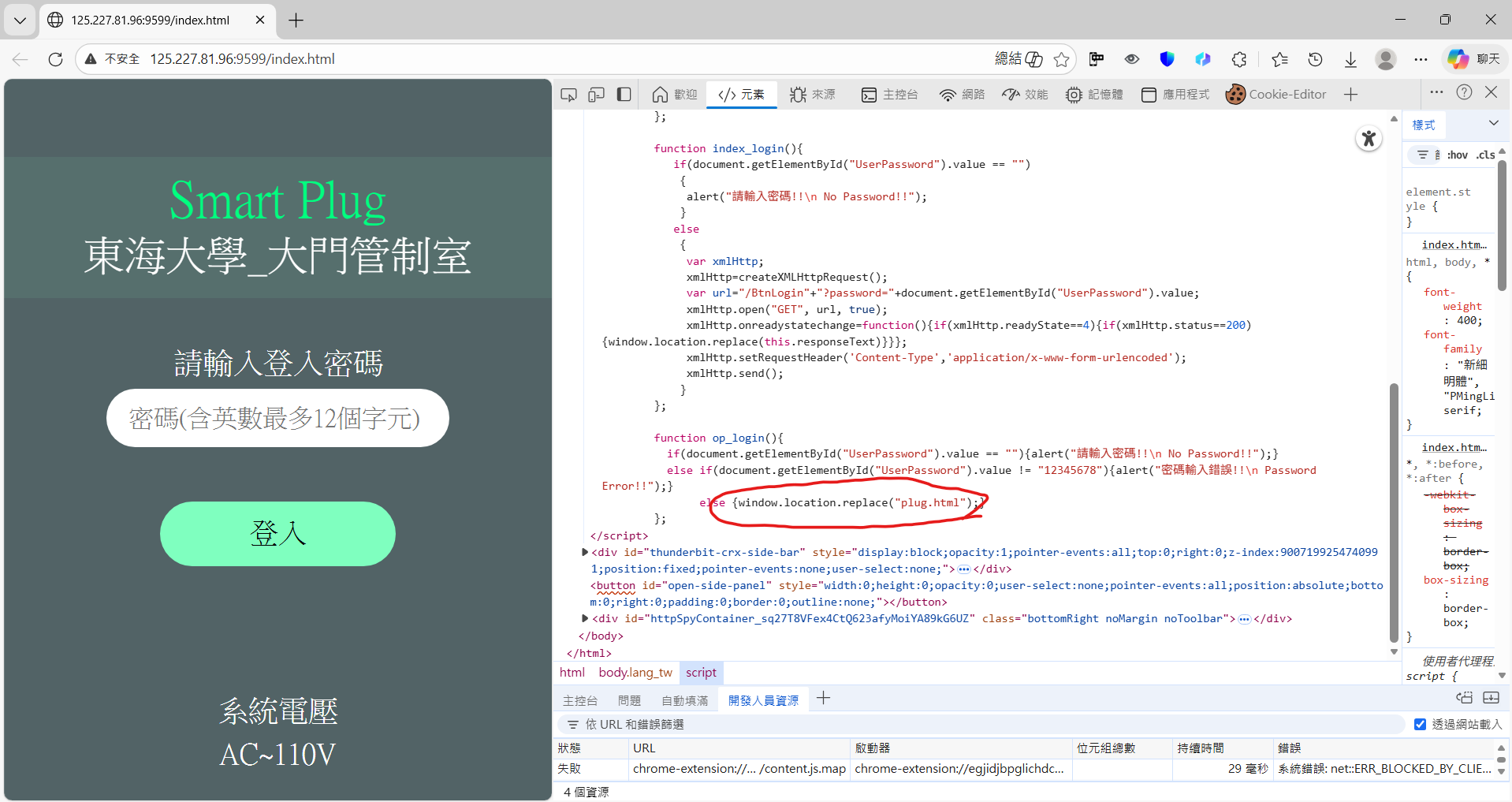Add a drawer tool plus icon
The height and width of the screenshot is (802, 1512).
coord(824,698)
